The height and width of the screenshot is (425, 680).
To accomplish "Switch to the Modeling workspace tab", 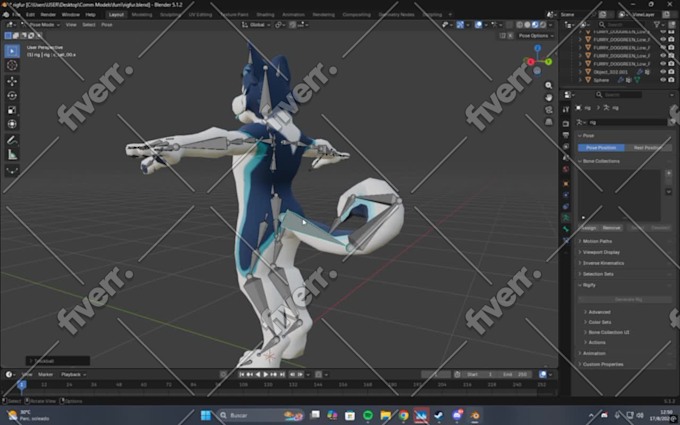I will coord(142,14).
